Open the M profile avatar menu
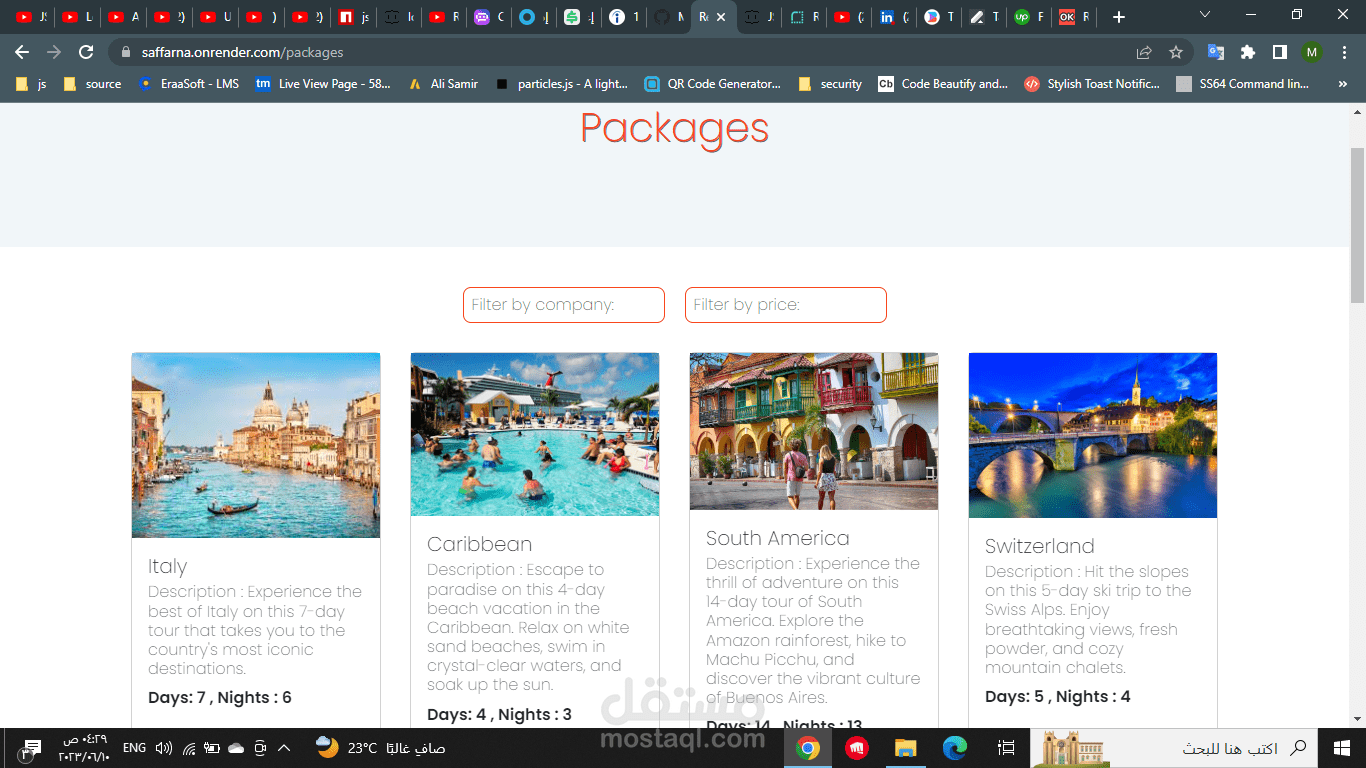The image size is (1366, 768). click(x=1312, y=52)
